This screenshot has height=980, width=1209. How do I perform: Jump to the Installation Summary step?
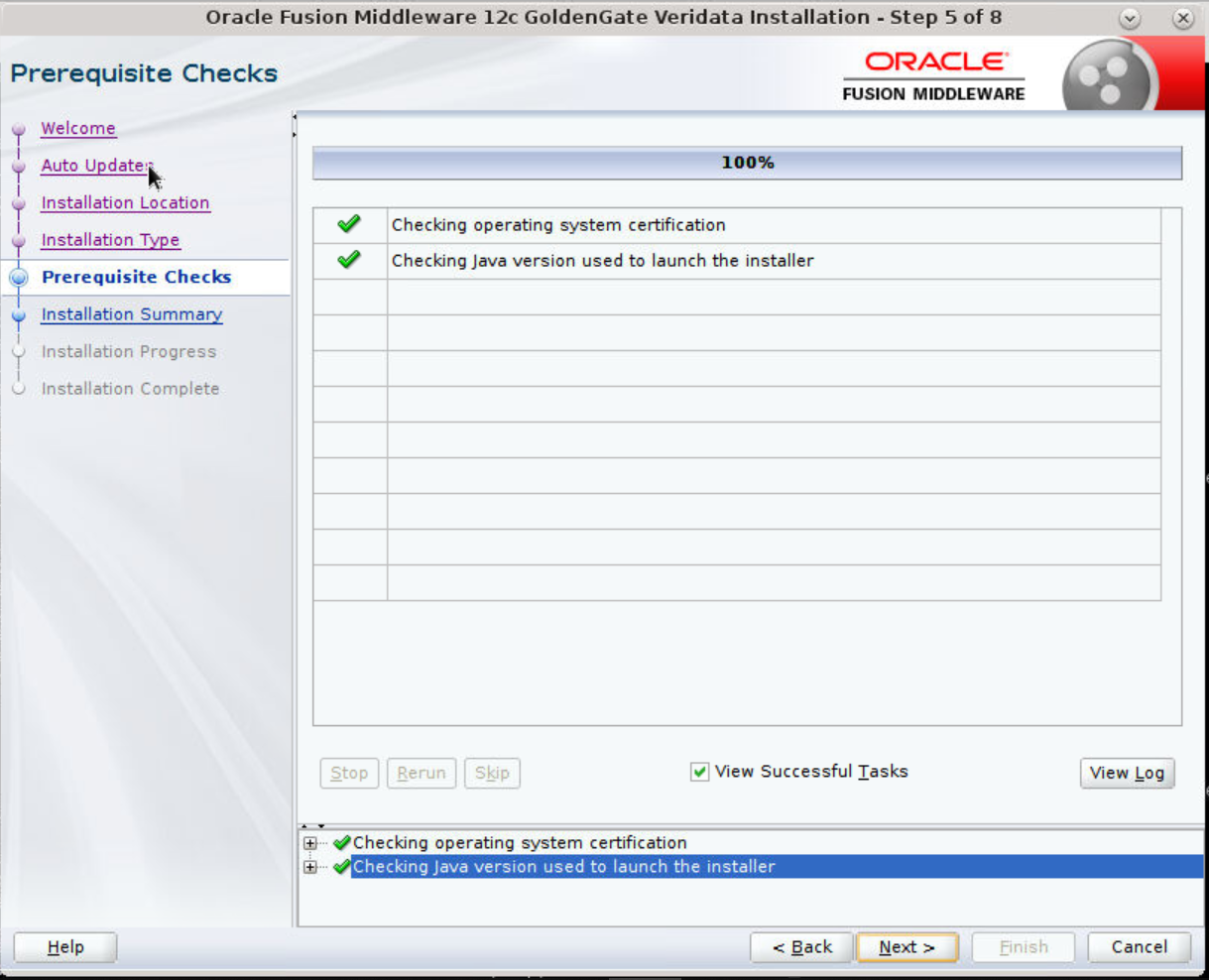point(132,314)
